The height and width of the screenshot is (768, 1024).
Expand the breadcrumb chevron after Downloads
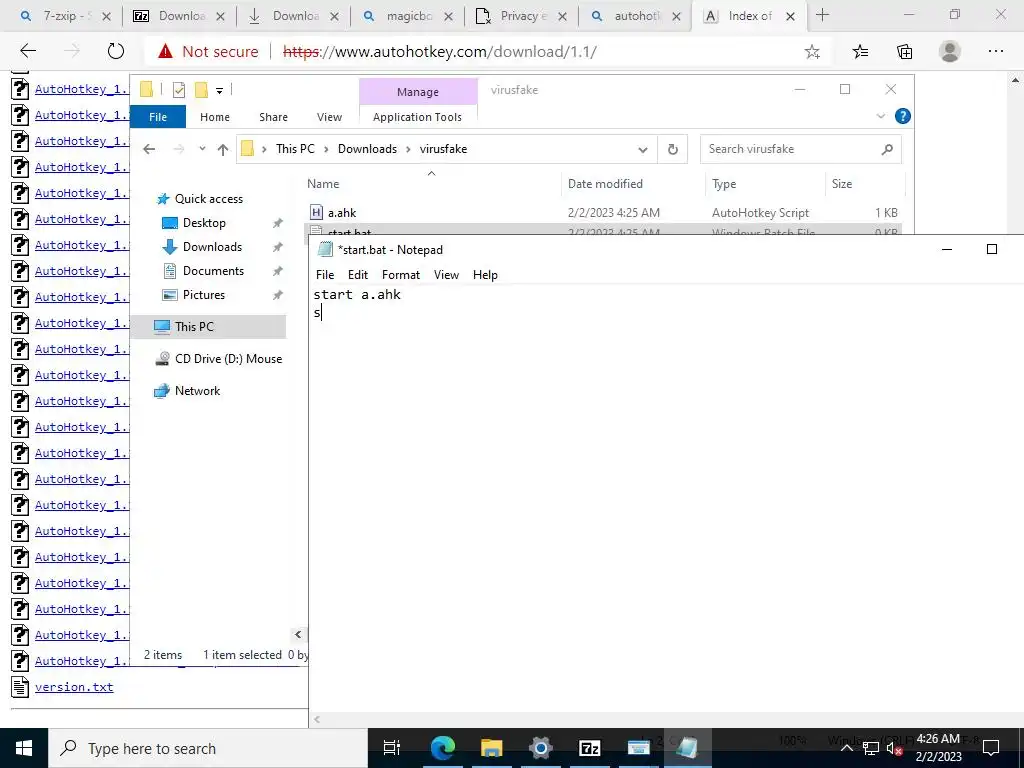tap(408, 150)
